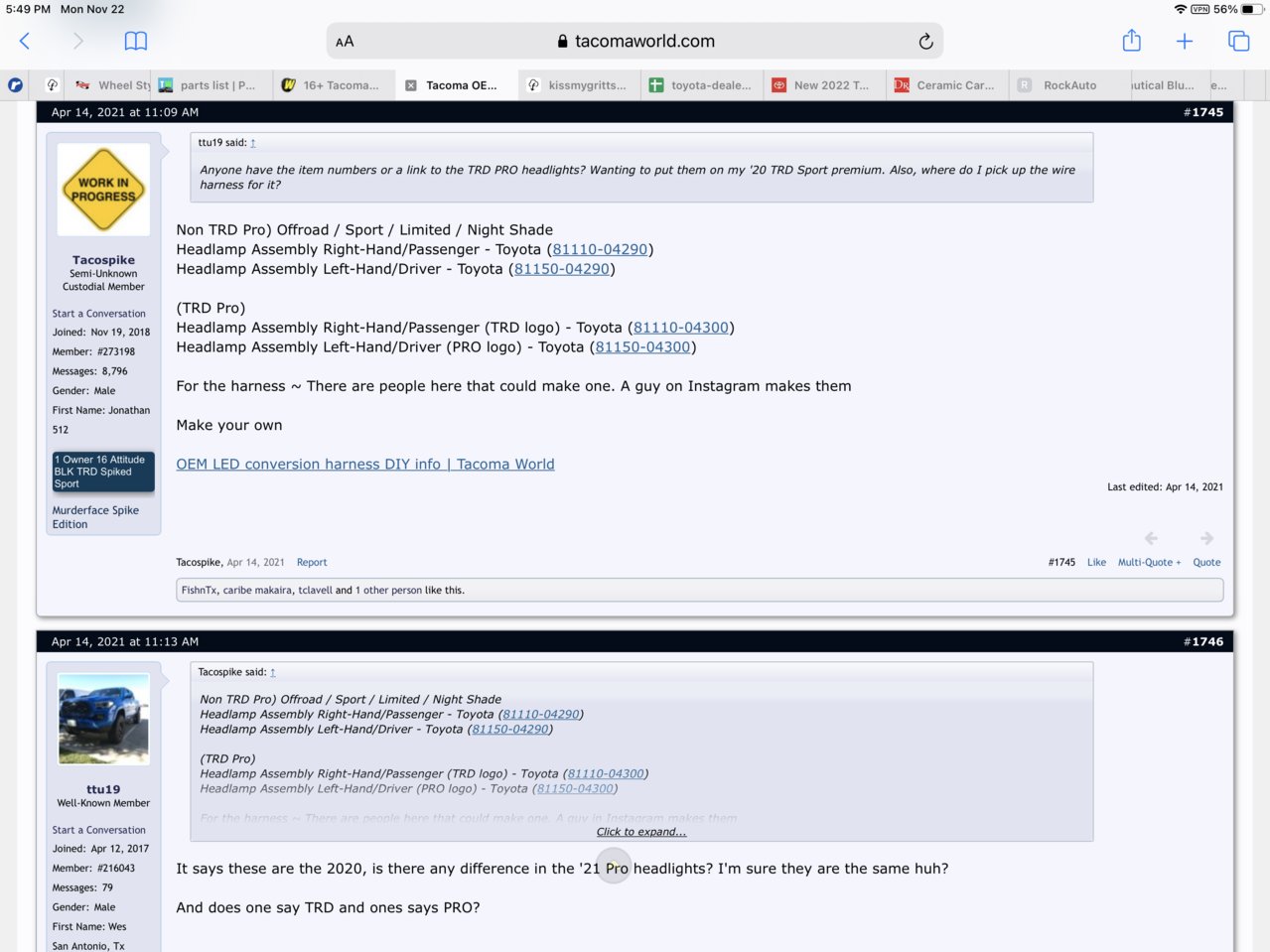The image size is (1270, 952).
Task: Open caribe makaira profile in likes
Action: point(257,590)
